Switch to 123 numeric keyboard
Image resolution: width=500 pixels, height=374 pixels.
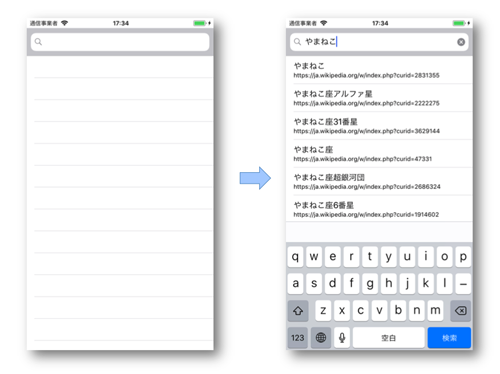pyautogui.click(x=298, y=338)
